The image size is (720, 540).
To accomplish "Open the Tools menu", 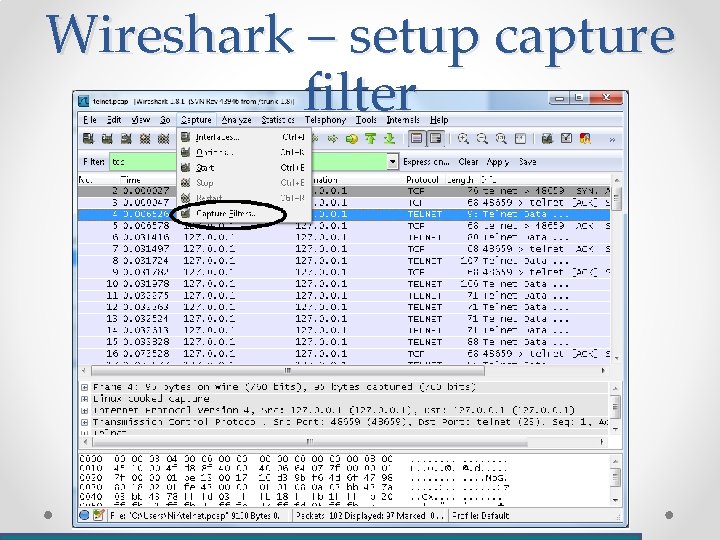I will pos(366,120).
